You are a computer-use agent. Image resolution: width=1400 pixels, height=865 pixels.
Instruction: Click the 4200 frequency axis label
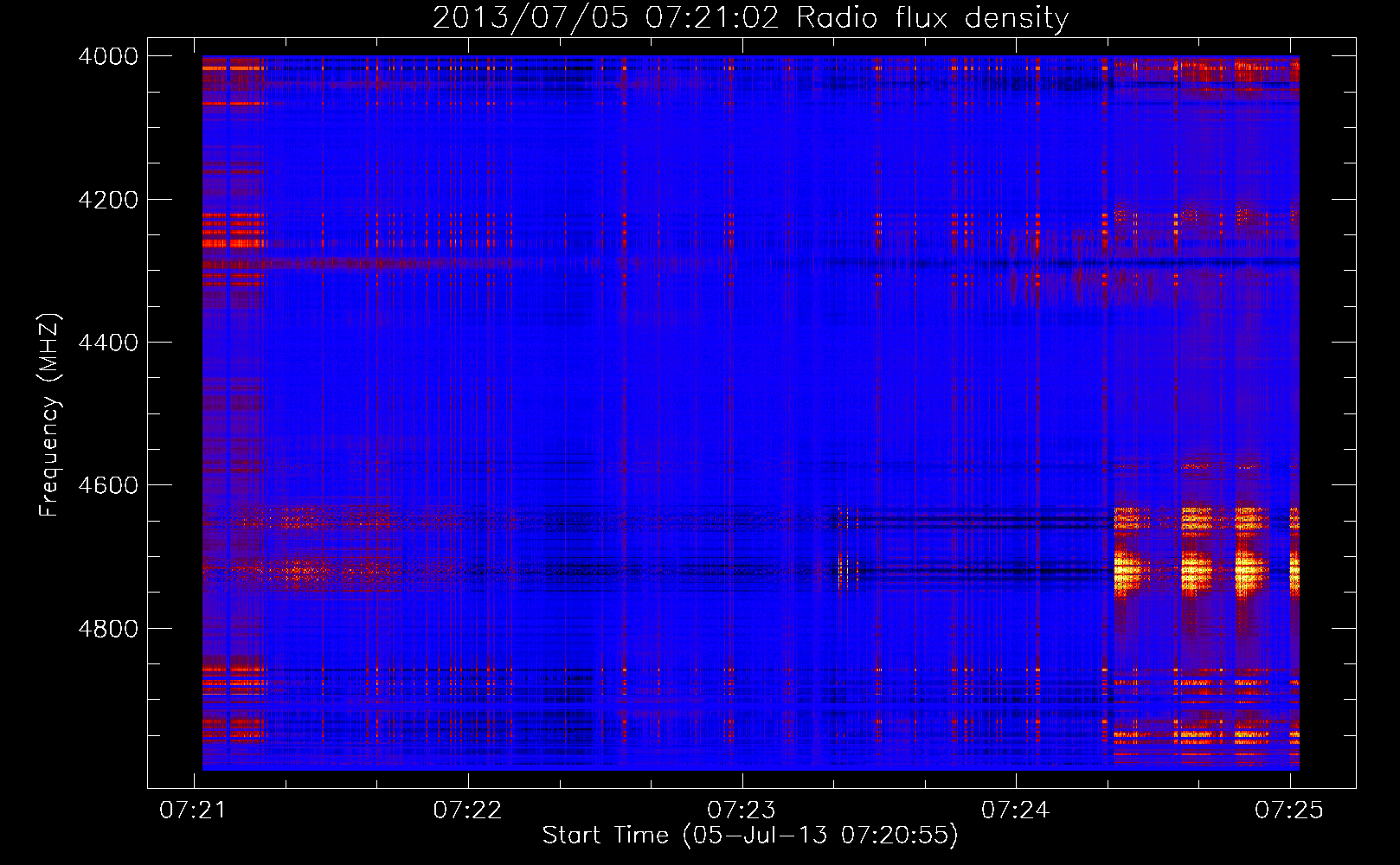click(108, 200)
